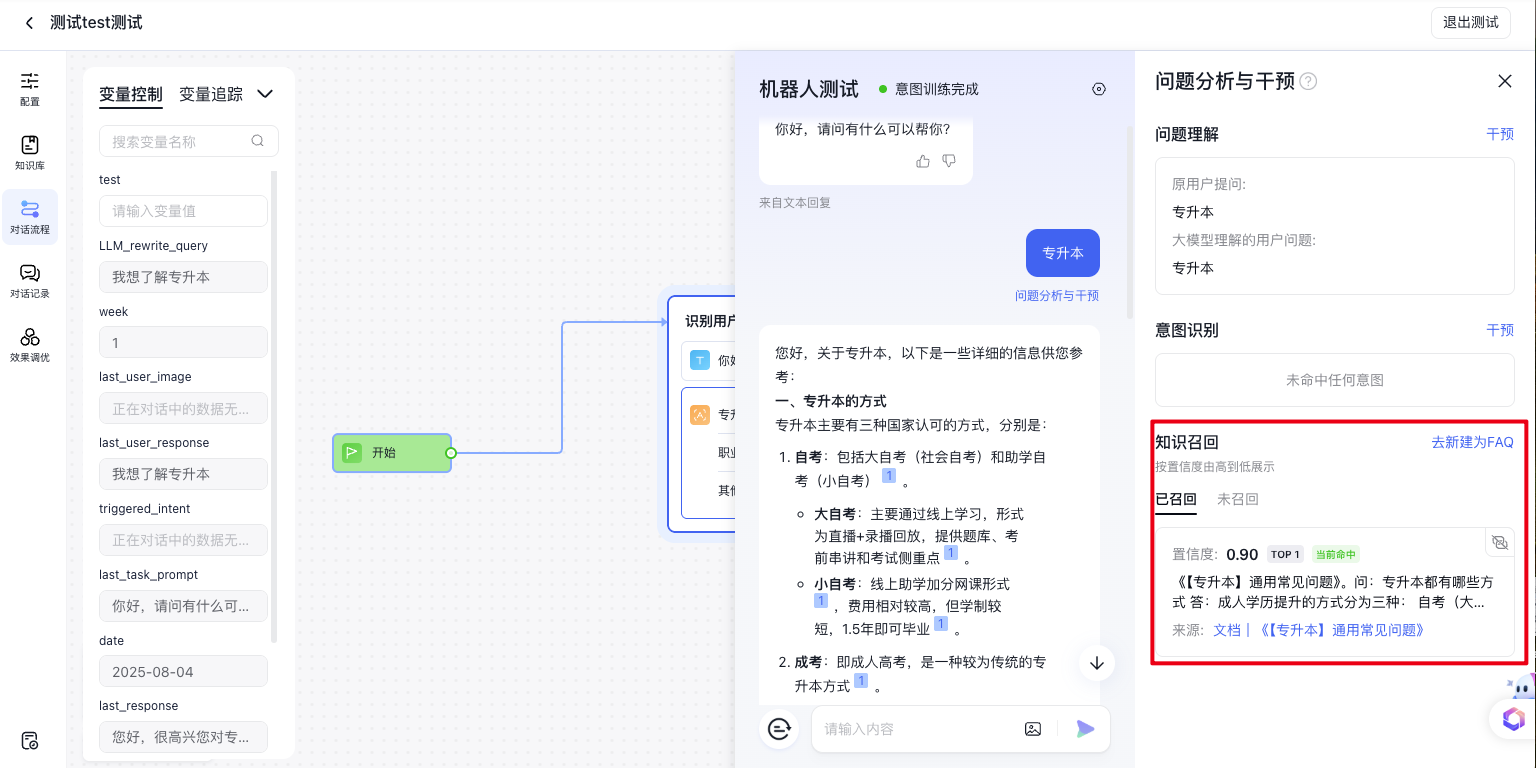1536x768 pixels.
Task: Toggle the hide icon on recalled knowledge card
Action: click(1499, 542)
